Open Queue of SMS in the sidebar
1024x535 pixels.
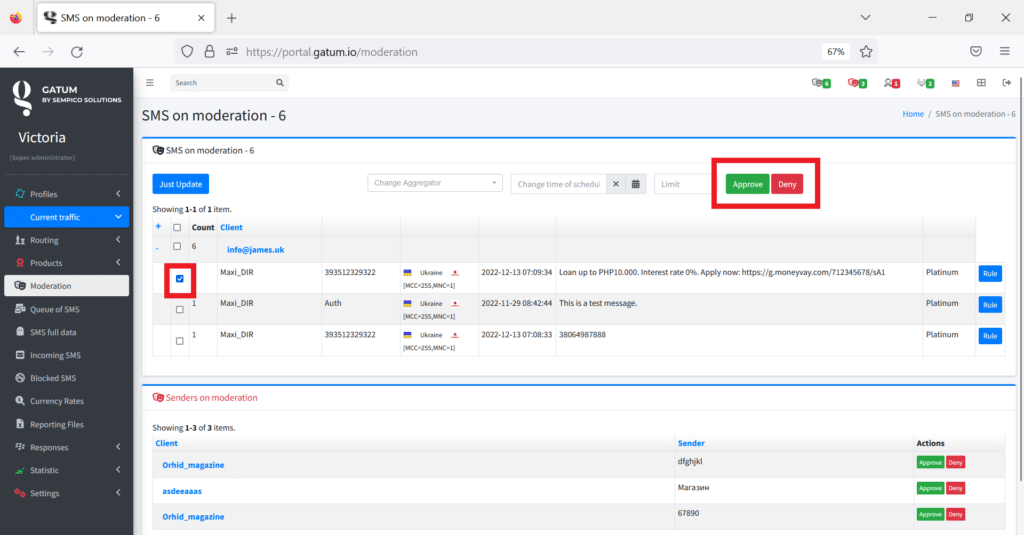[x=67, y=309]
